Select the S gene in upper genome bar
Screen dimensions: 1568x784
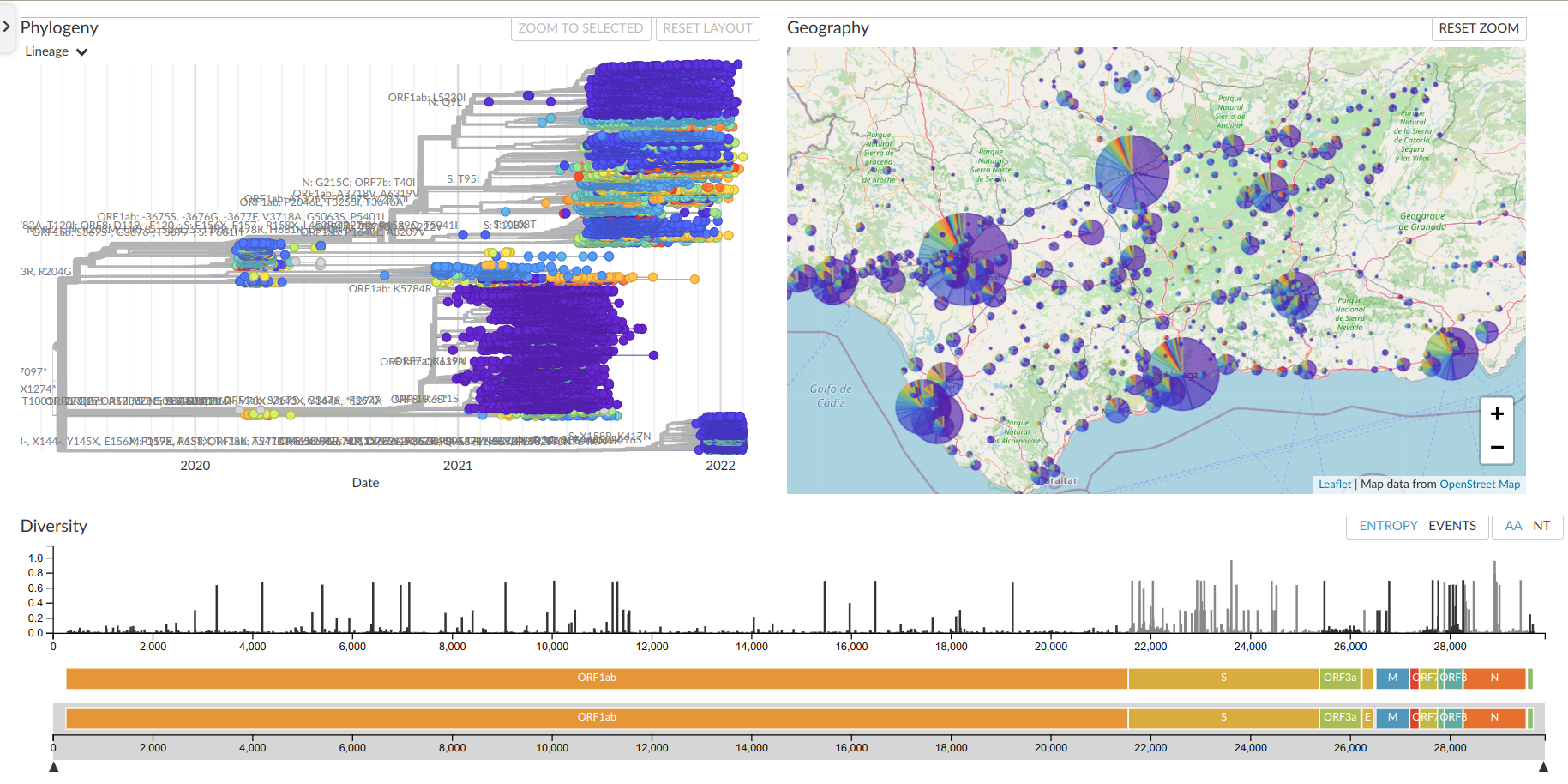[x=1223, y=678]
